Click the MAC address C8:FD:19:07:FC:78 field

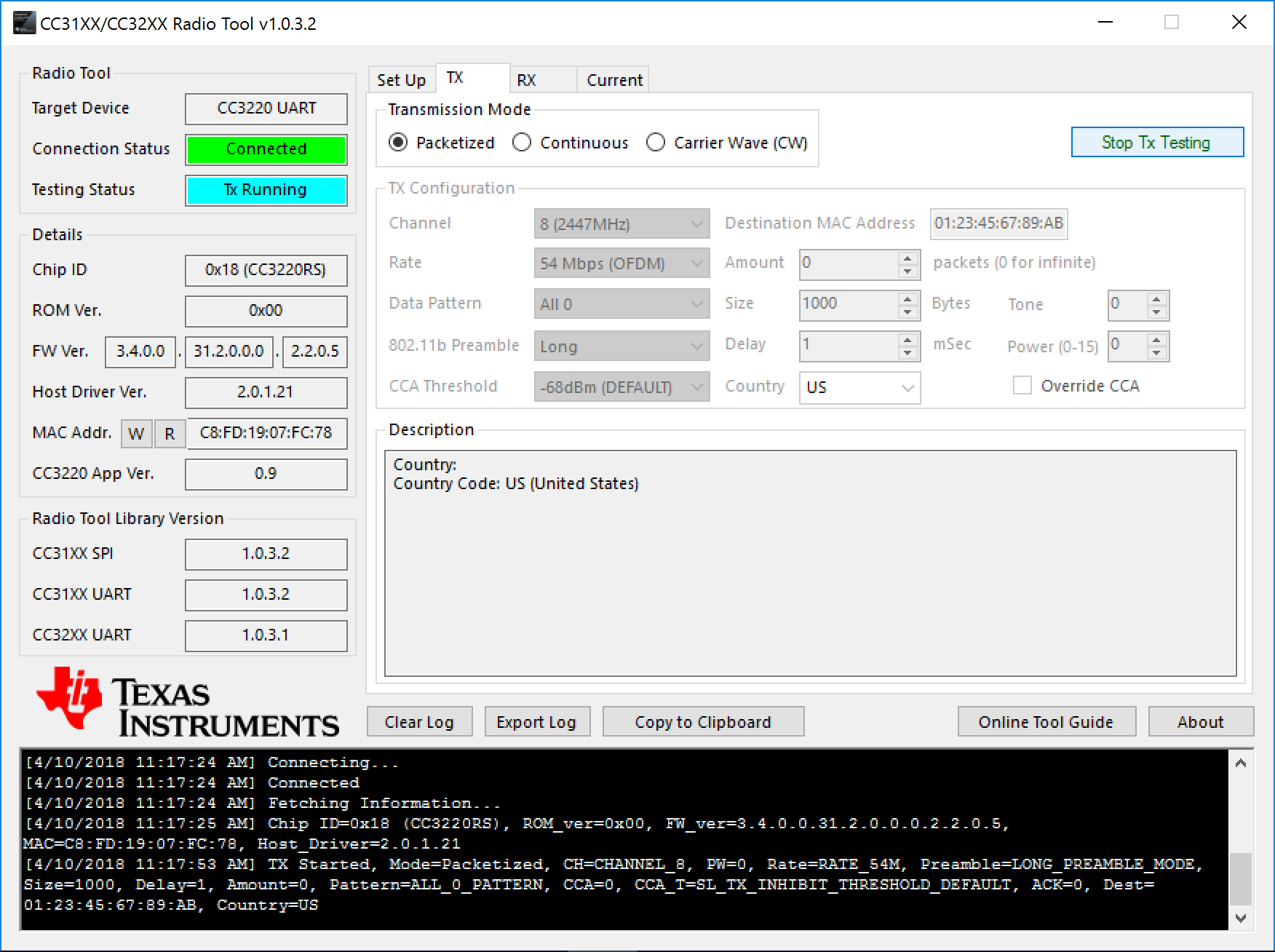pos(267,433)
